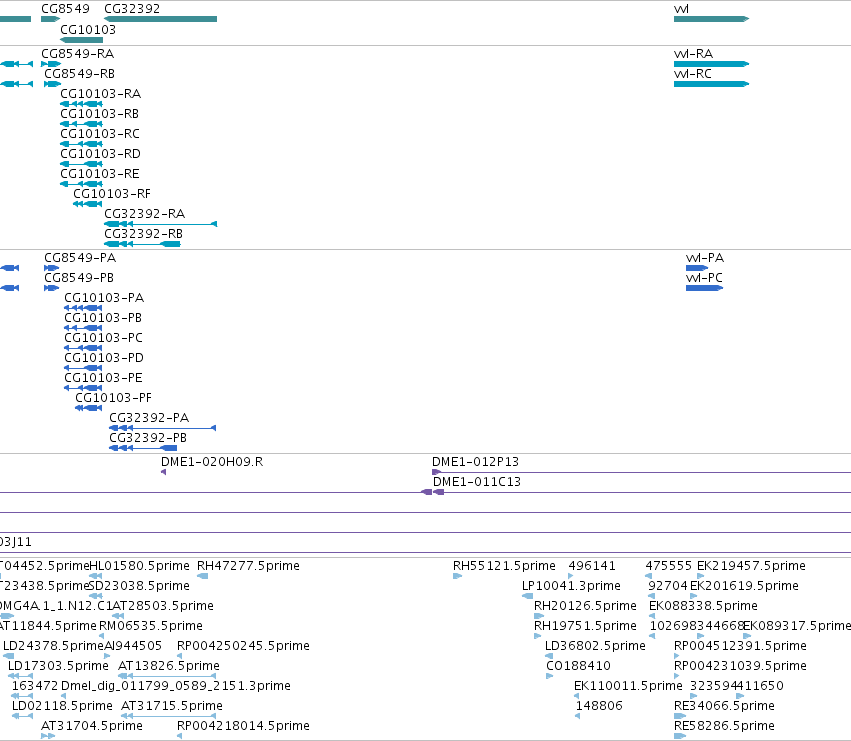
Task: Click the CG10103-PF protein label
Action: pyautogui.click(x=113, y=398)
